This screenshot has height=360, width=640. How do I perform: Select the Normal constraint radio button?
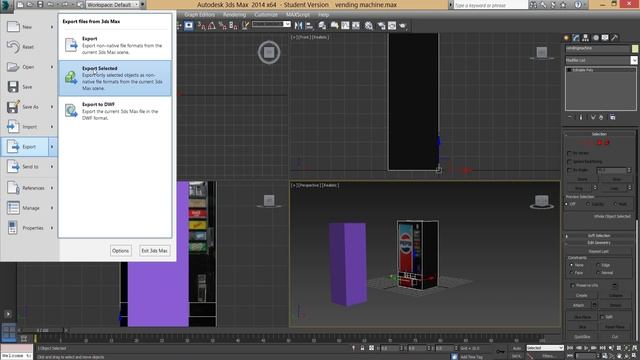[598, 273]
